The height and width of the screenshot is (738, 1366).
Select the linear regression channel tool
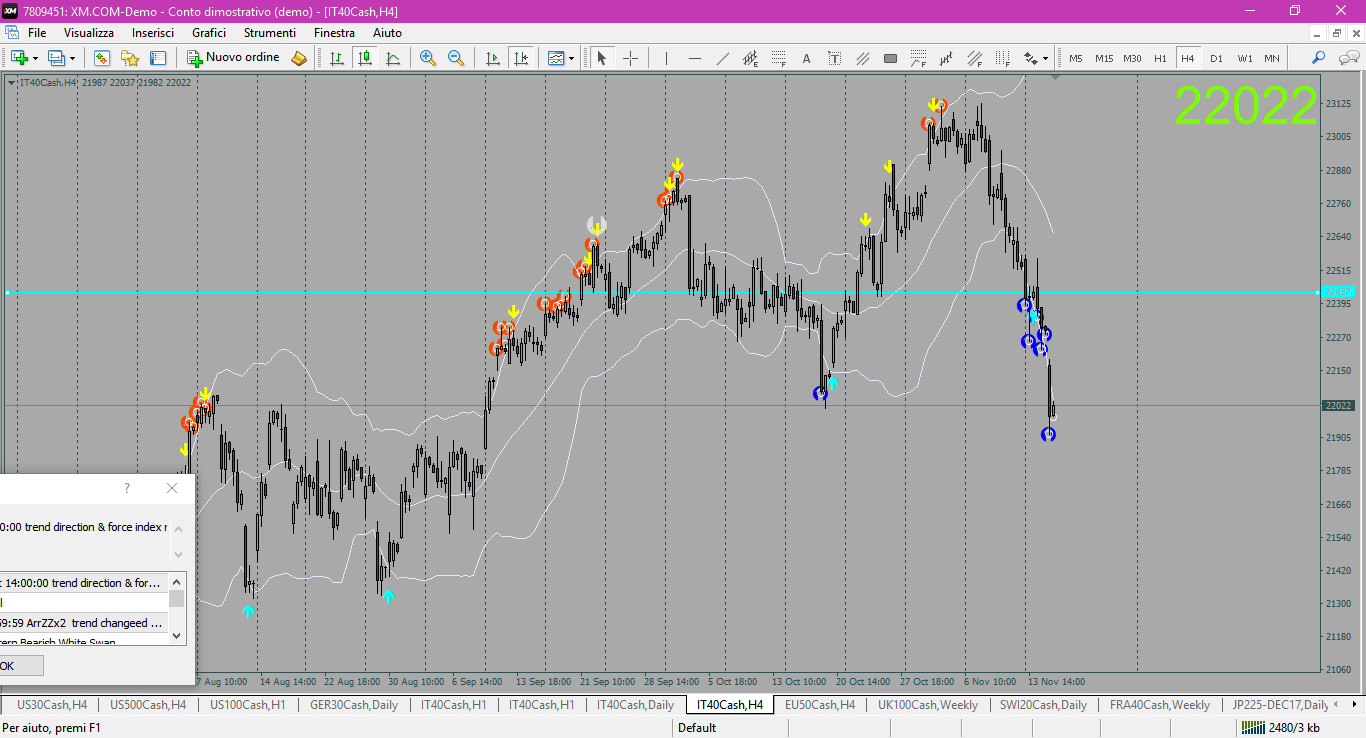[946, 58]
